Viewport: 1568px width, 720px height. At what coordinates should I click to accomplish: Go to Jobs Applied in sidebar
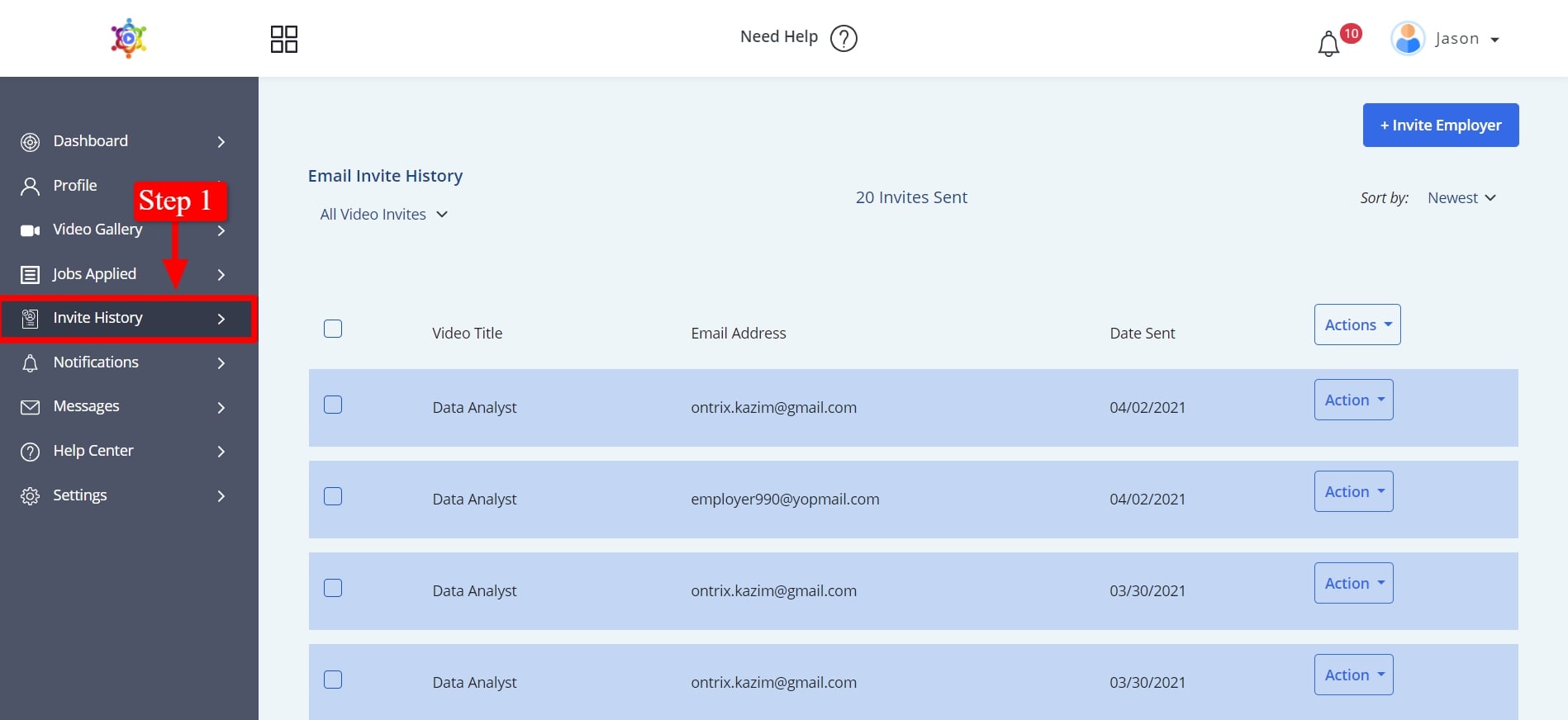(94, 274)
